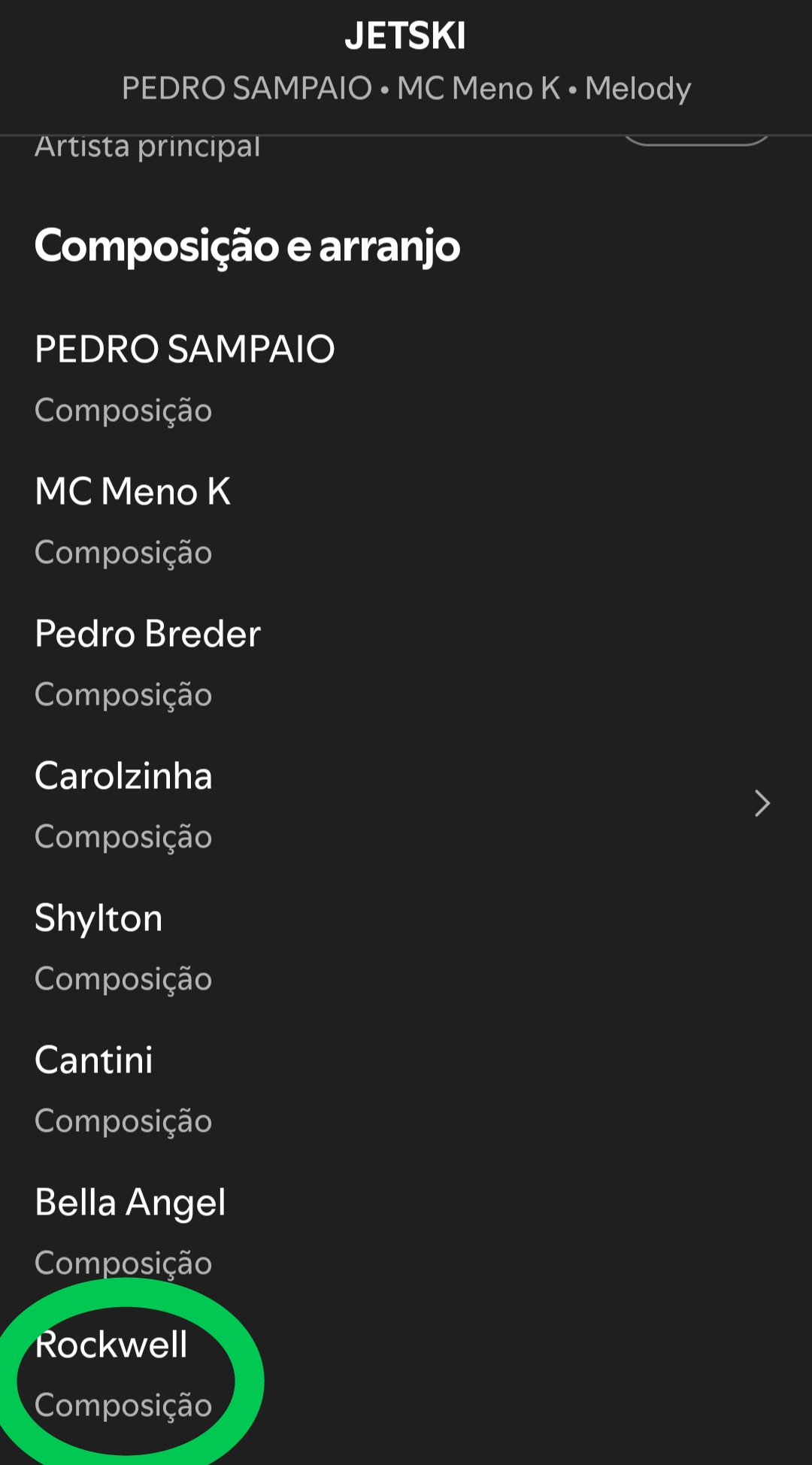
Task: Tap Composição role under Rockwell
Action: (x=123, y=1405)
